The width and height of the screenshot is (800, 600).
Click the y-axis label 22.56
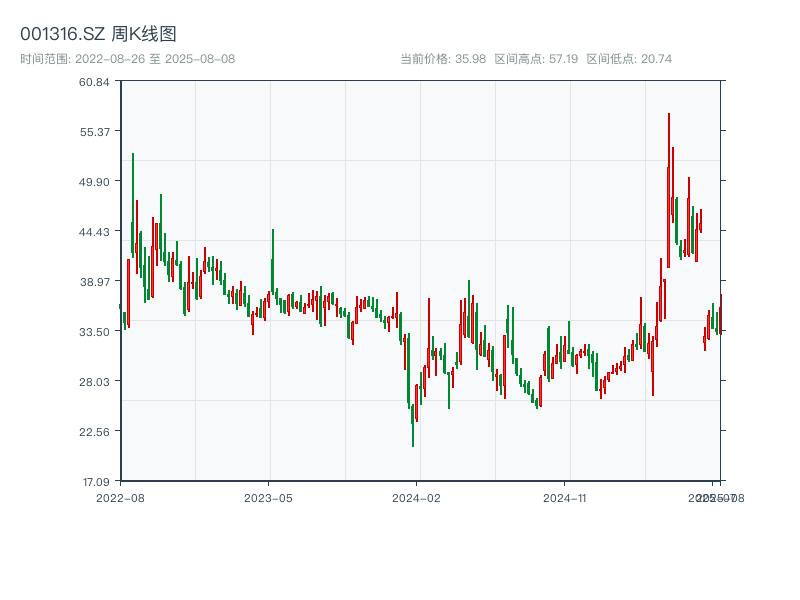coord(94,432)
